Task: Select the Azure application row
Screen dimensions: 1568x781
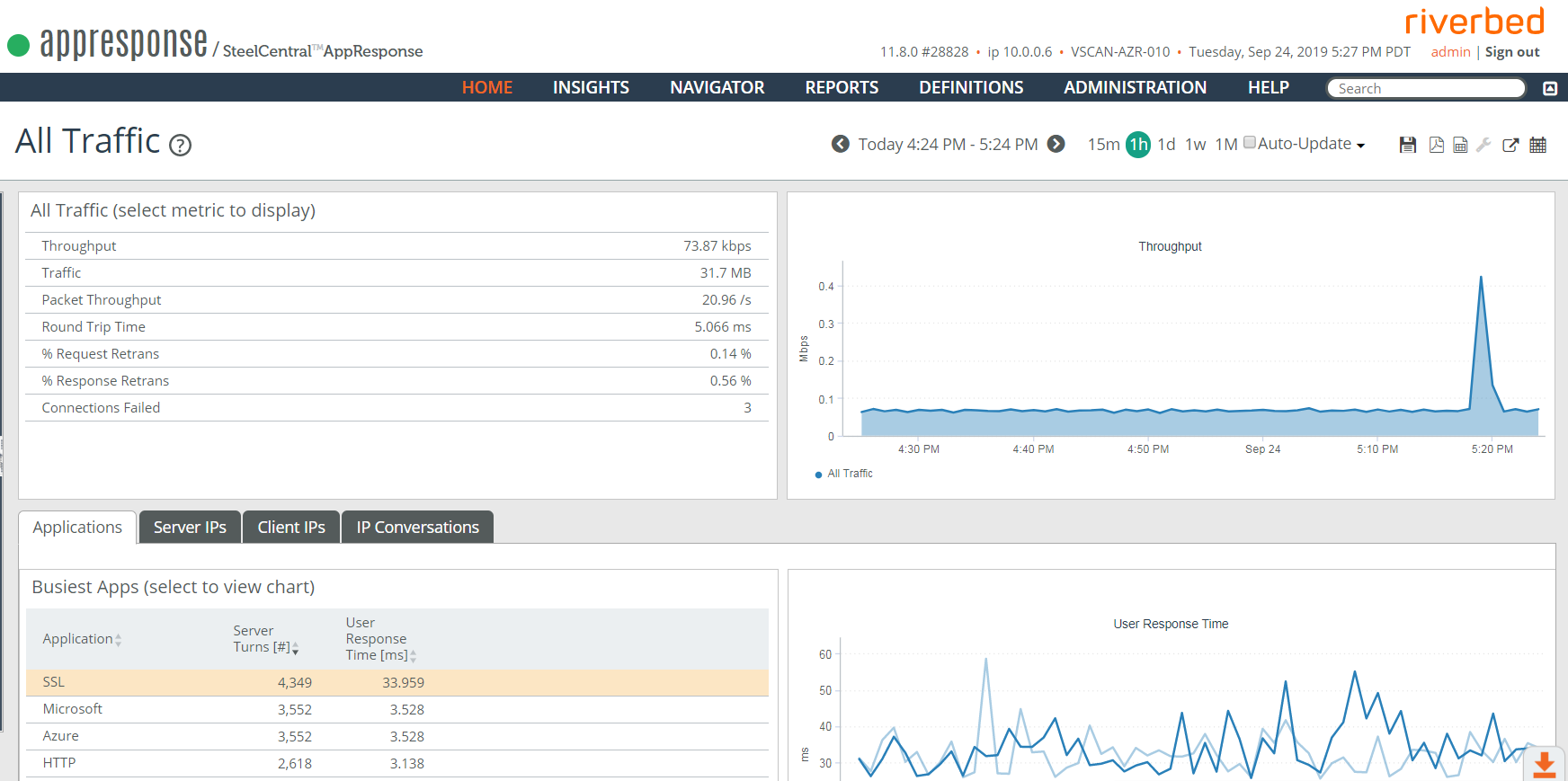Action: tap(396, 737)
